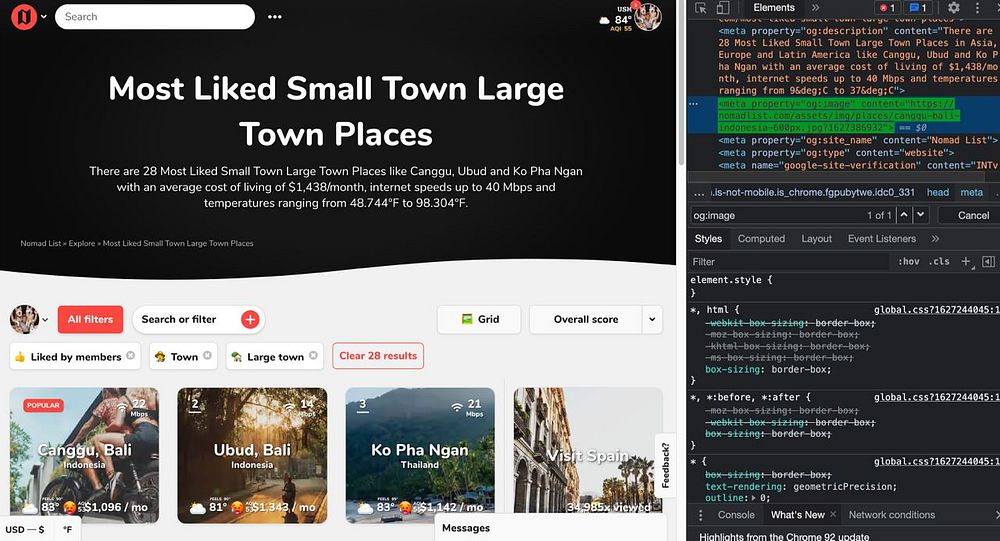This screenshot has height=541, width=1000.
Task: Go to next search result arrow
Action: 920,215
